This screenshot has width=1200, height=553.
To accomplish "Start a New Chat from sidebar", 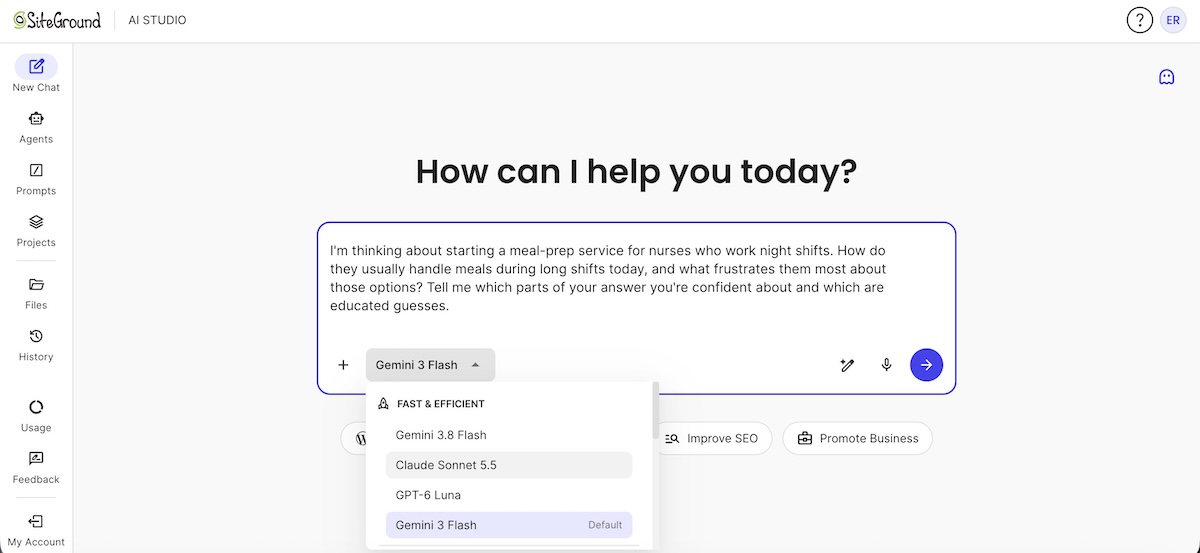I will pos(36,75).
